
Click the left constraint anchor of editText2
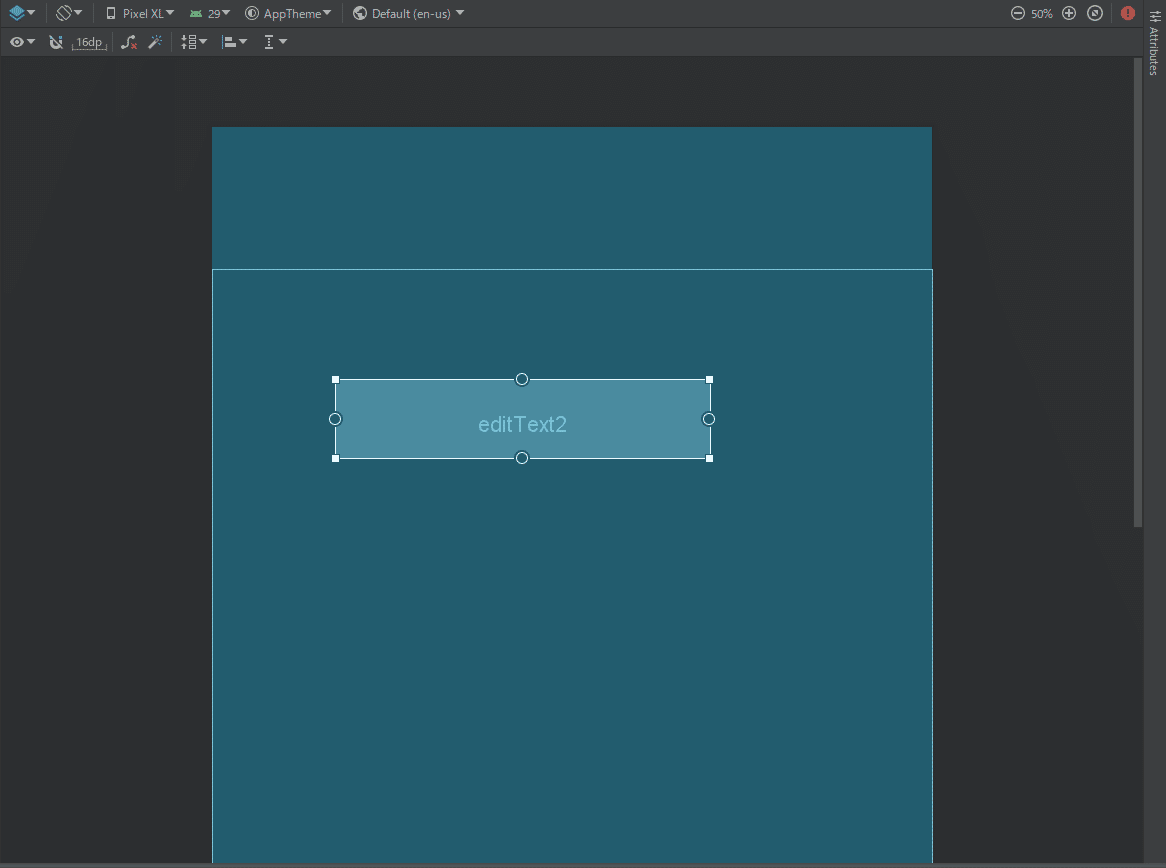335,419
